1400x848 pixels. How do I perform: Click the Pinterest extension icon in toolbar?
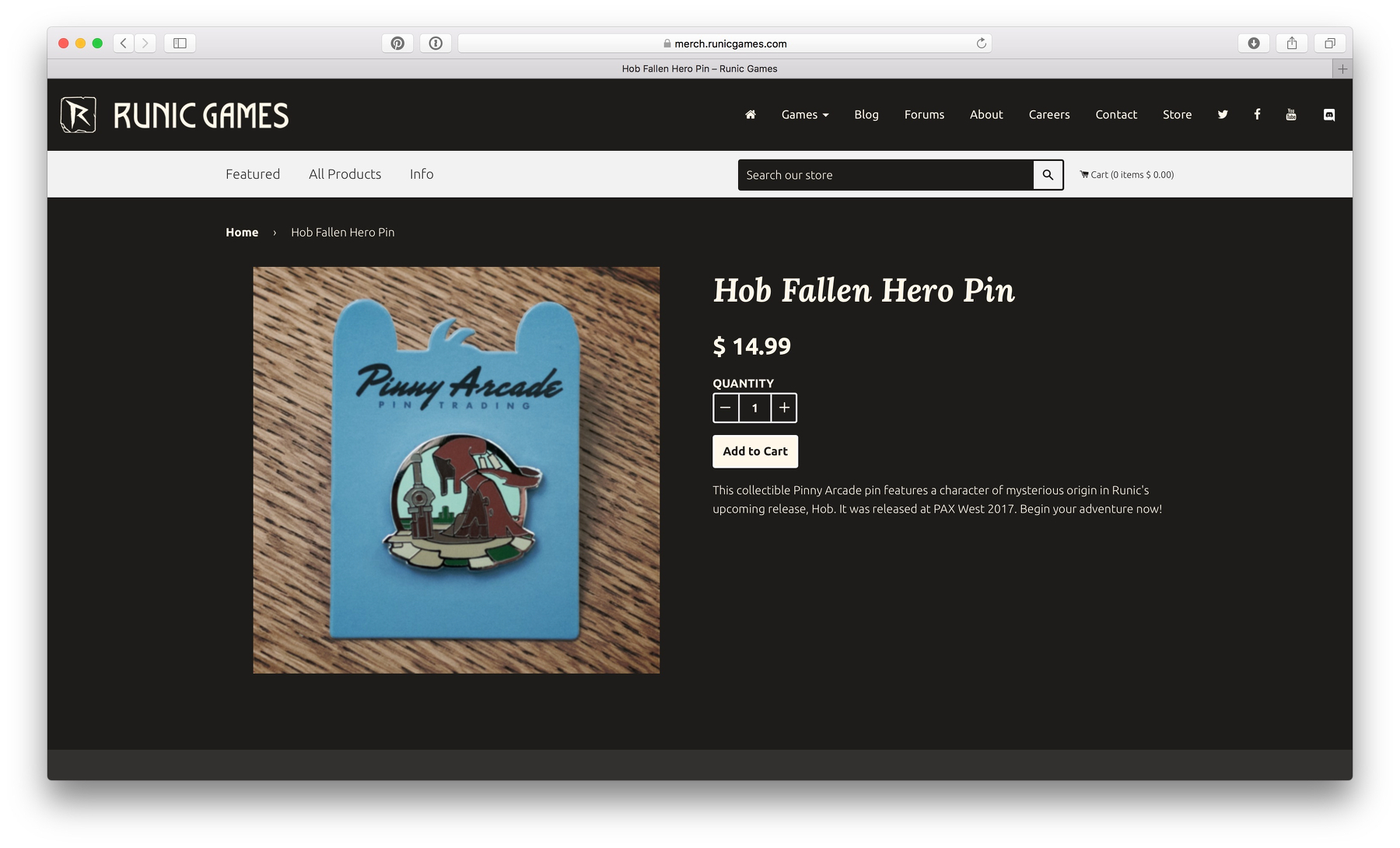(397, 44)
